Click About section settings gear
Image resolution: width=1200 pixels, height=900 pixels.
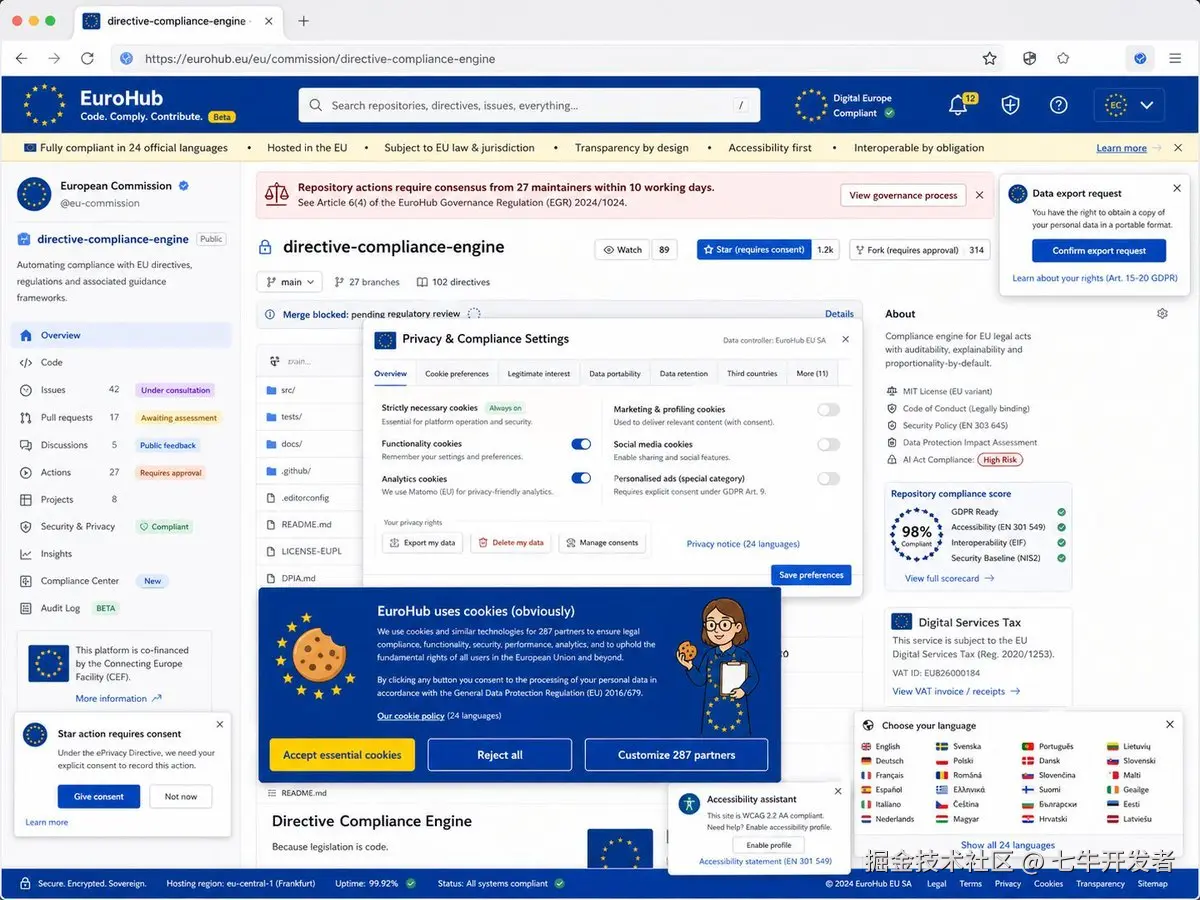tap(1162, 314)
